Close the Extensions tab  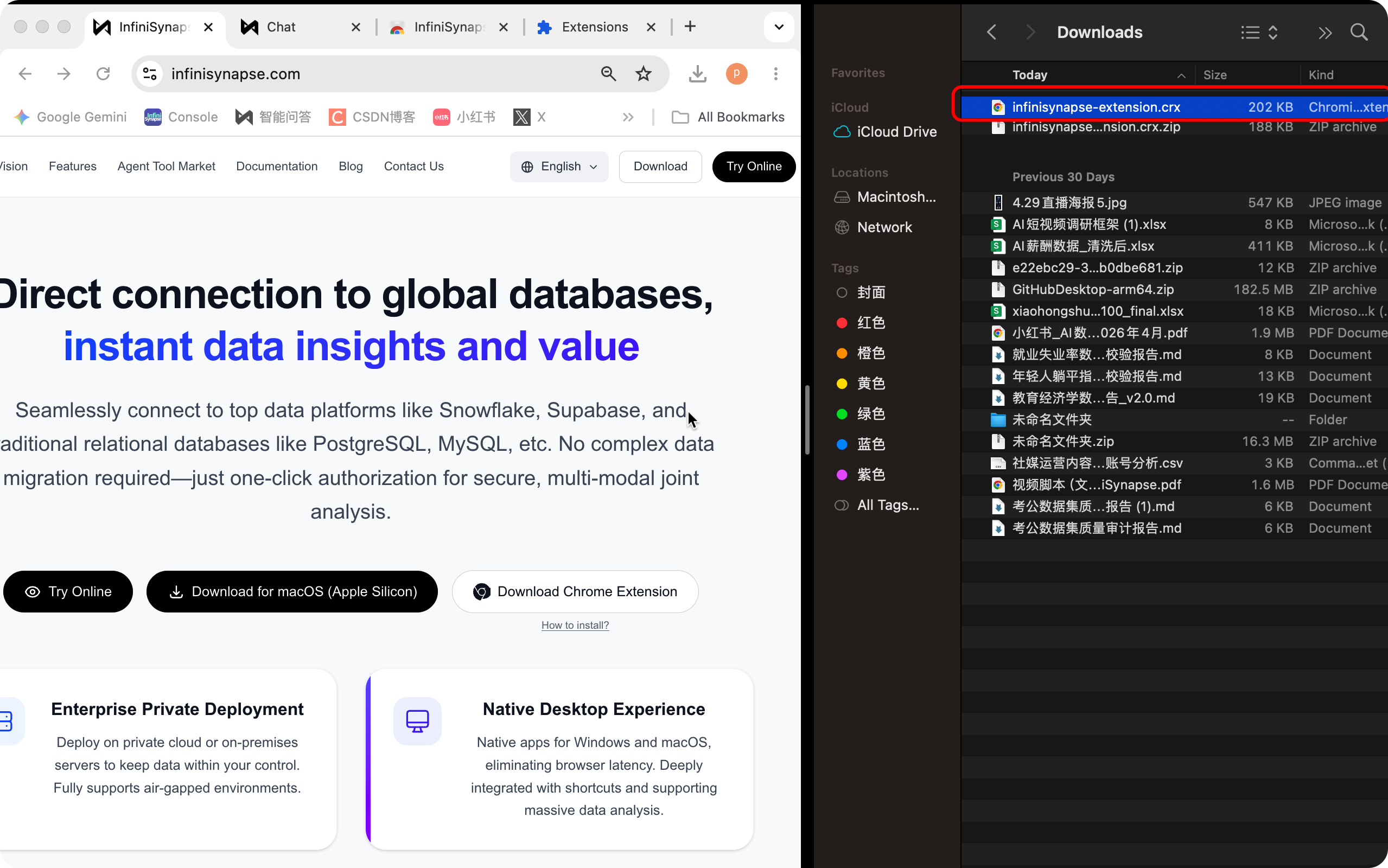click(x=651, y=27)
